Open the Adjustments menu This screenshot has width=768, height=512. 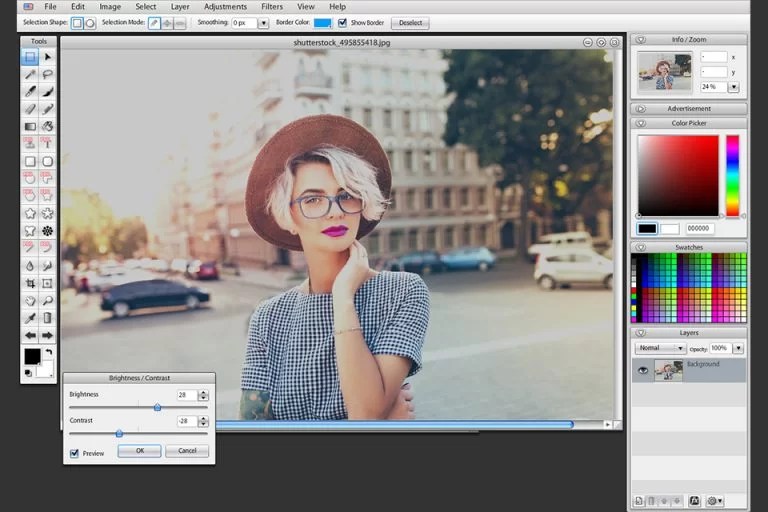click(225, 7)
